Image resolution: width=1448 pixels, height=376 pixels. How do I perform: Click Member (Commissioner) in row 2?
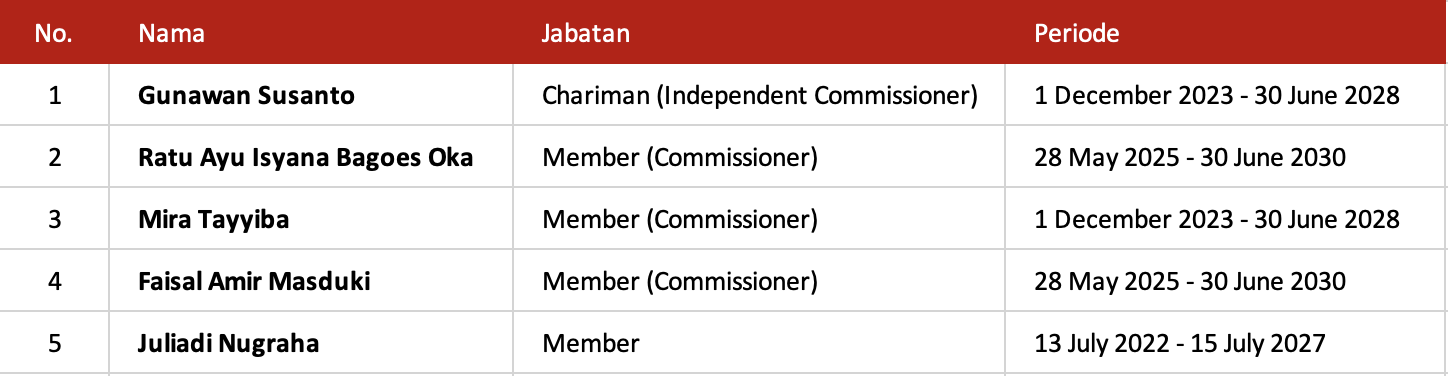[x=679, y=158]
